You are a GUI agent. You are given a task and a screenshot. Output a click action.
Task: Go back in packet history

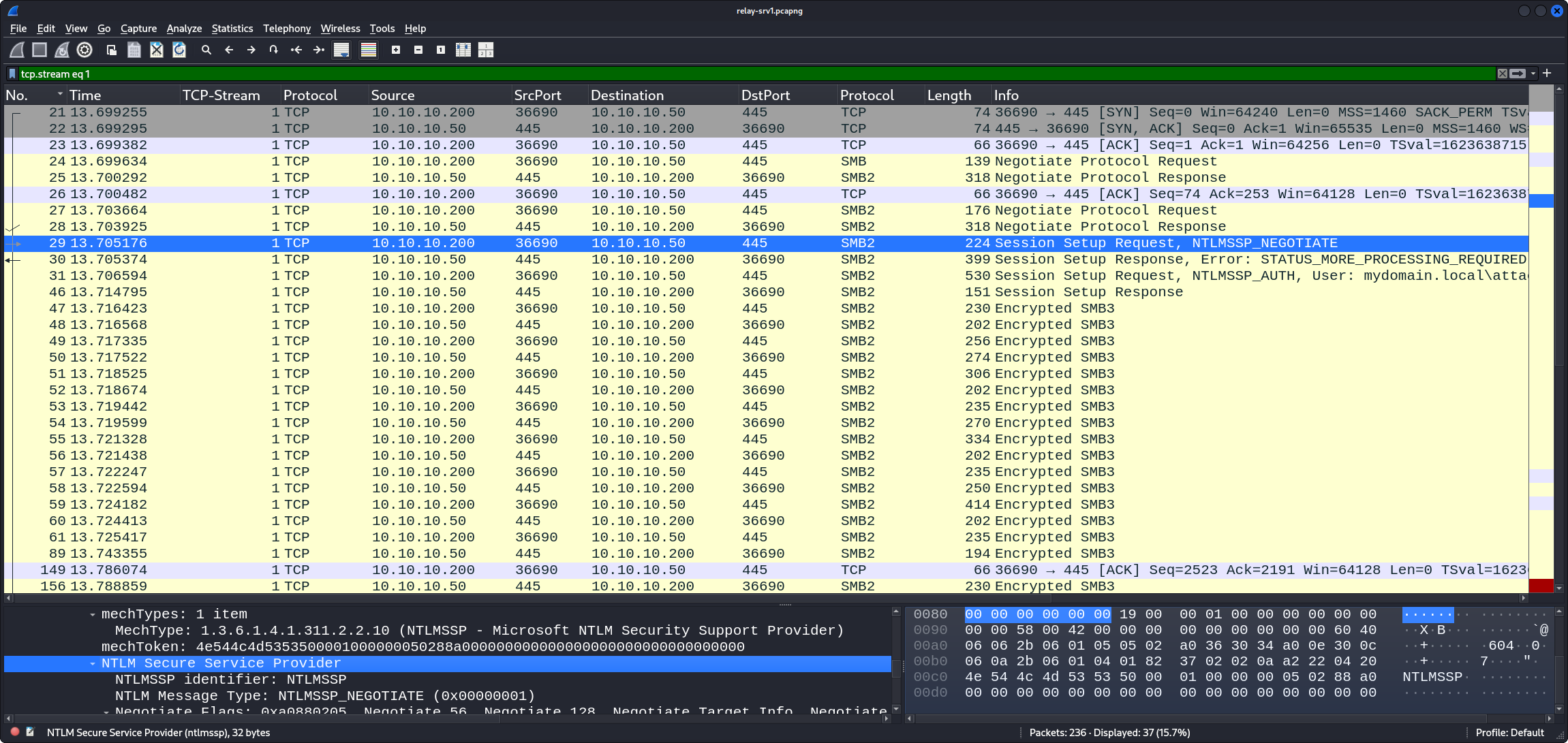[229, 50]
